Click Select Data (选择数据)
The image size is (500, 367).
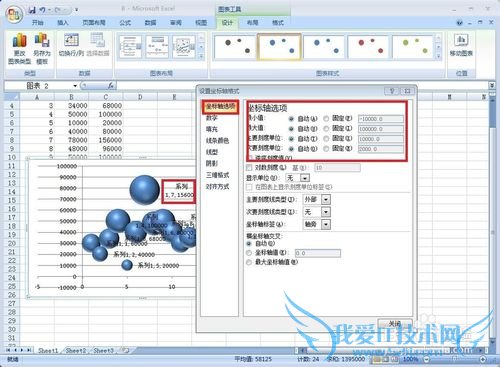click(98, 45)
